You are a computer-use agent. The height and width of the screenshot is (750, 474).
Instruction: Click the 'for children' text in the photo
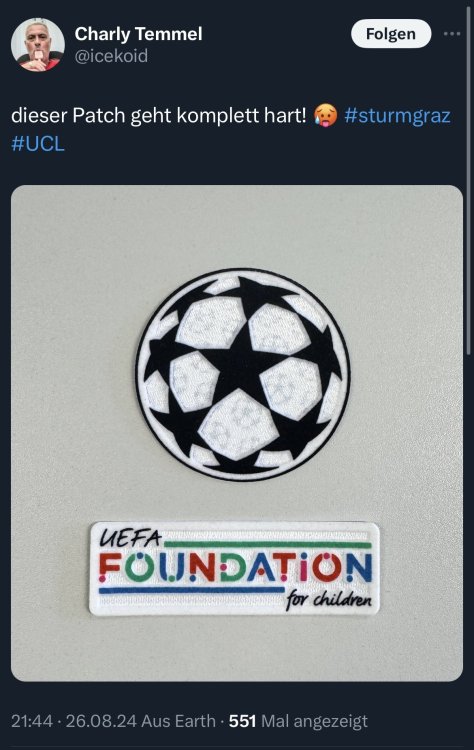click(329, 601)
